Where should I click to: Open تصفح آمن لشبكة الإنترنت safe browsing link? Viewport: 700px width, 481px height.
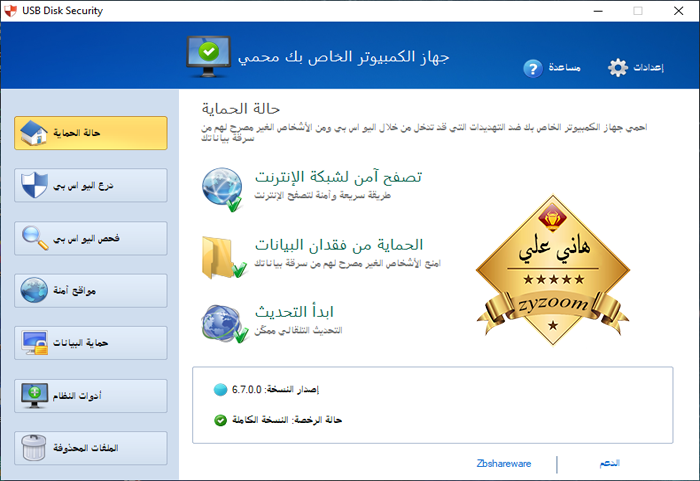(x=338, y=177)
